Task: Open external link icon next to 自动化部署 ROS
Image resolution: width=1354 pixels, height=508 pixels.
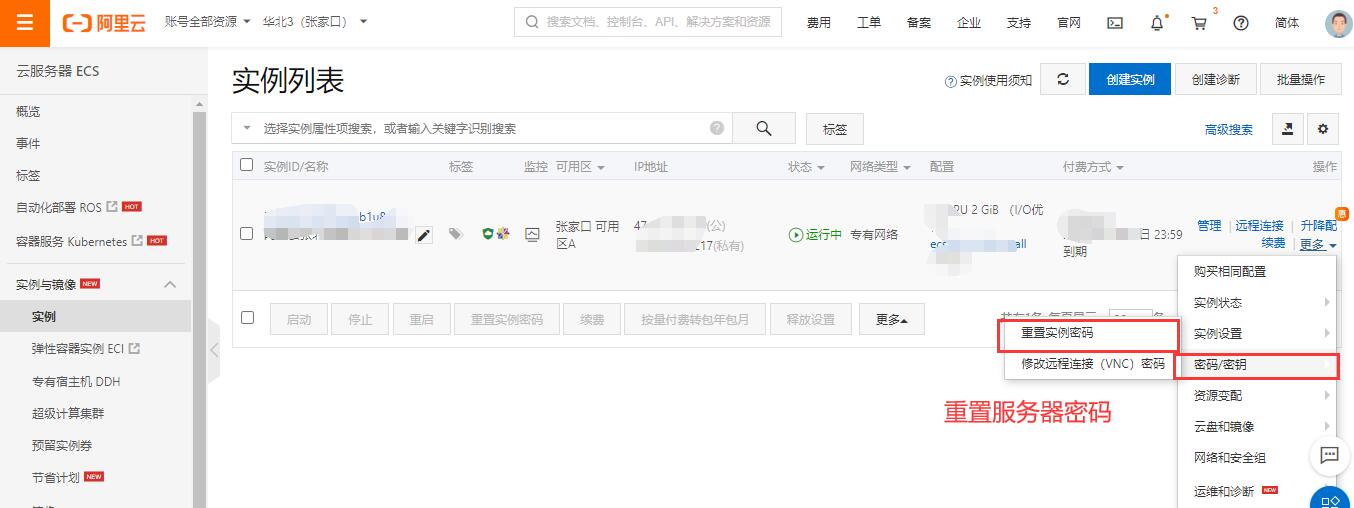Action: pyautogui.click(x=112, y=207)
